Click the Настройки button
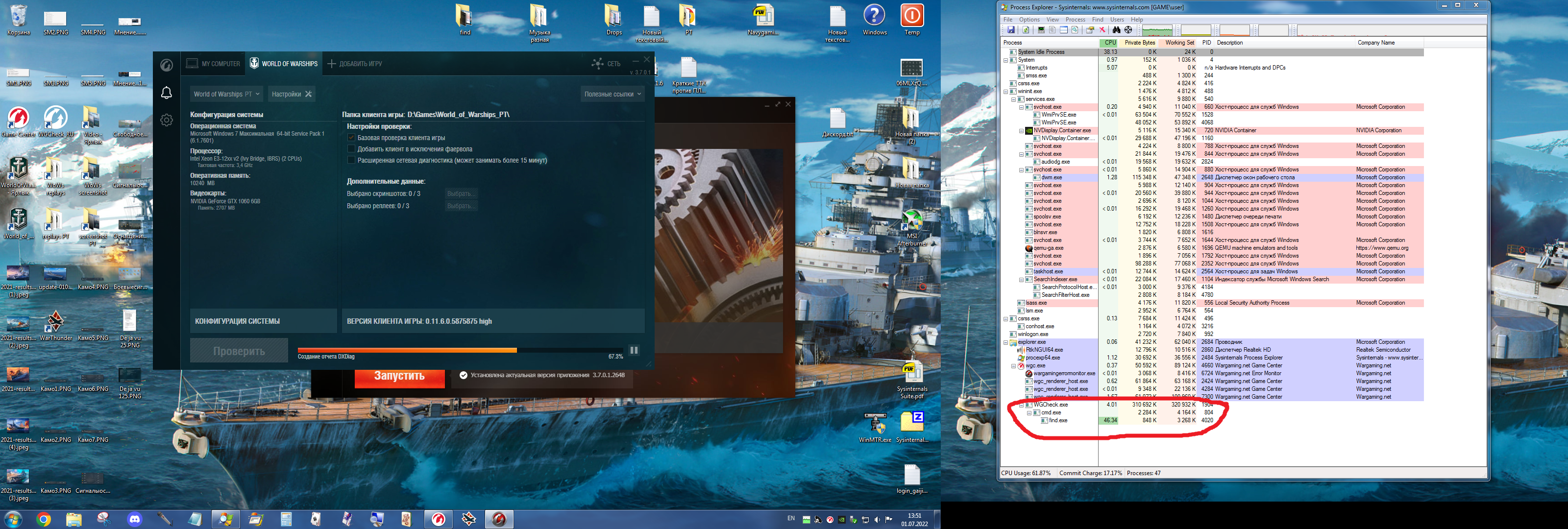Image resolution: width=1568 pixels, height=529 pixels. [292, 94]
